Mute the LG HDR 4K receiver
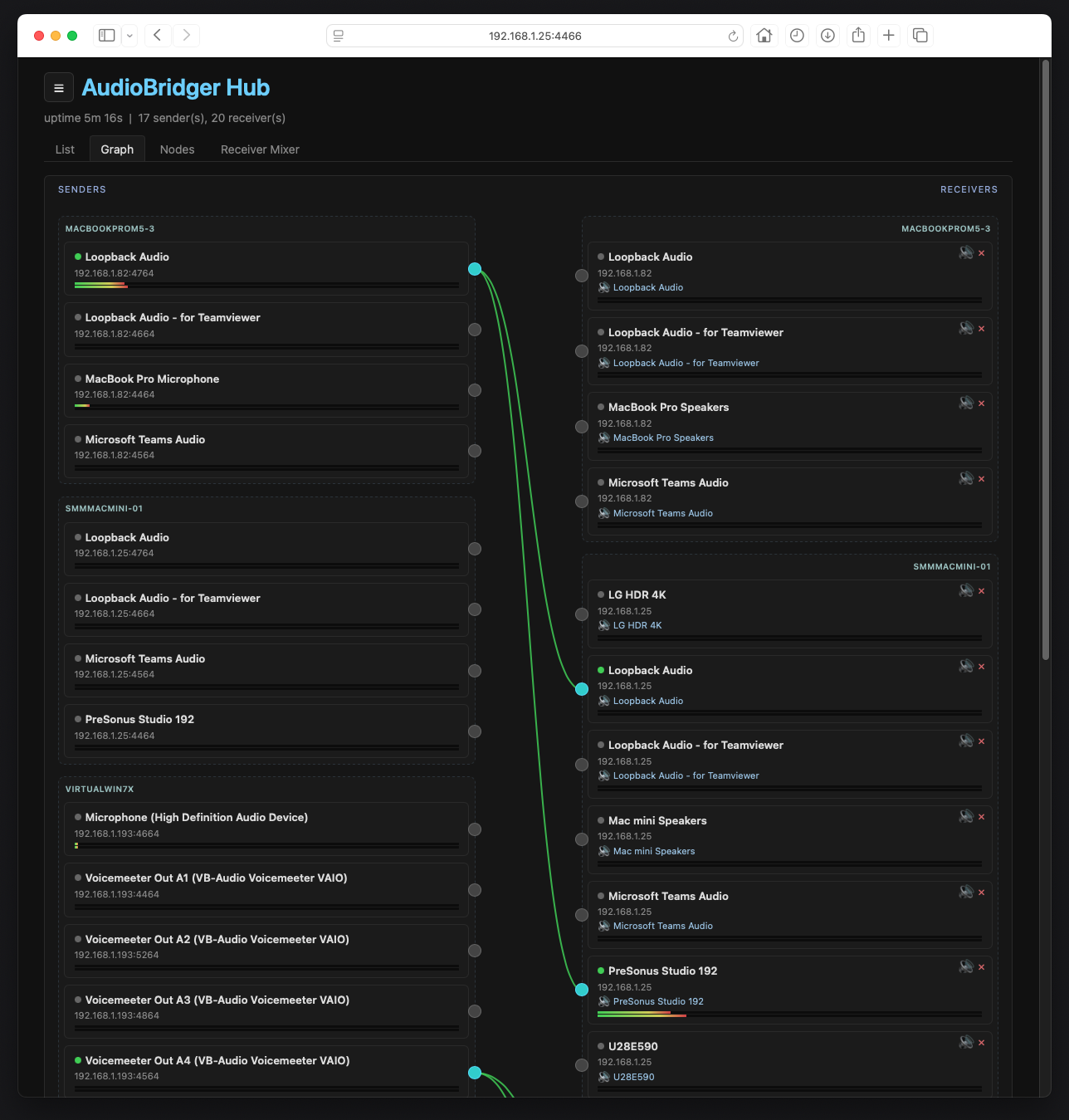Screen dimensions: 1069x1120 pos(966,590)
